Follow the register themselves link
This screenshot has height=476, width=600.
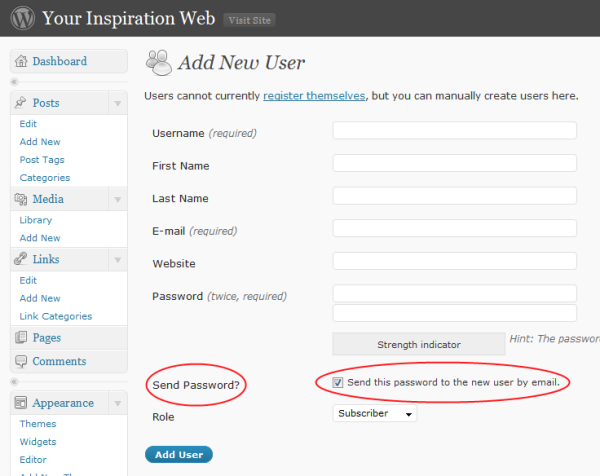coord(314,96)
